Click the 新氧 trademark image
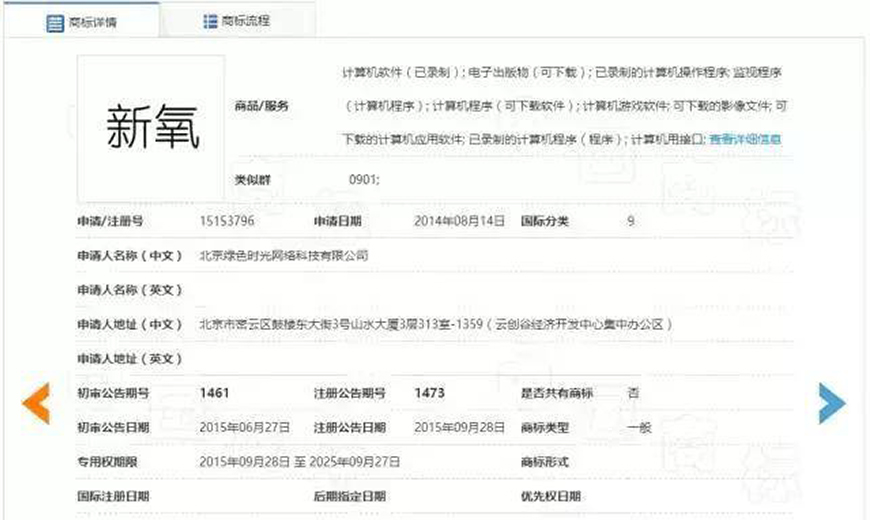The image size is (870, 520). coord(151,127)
